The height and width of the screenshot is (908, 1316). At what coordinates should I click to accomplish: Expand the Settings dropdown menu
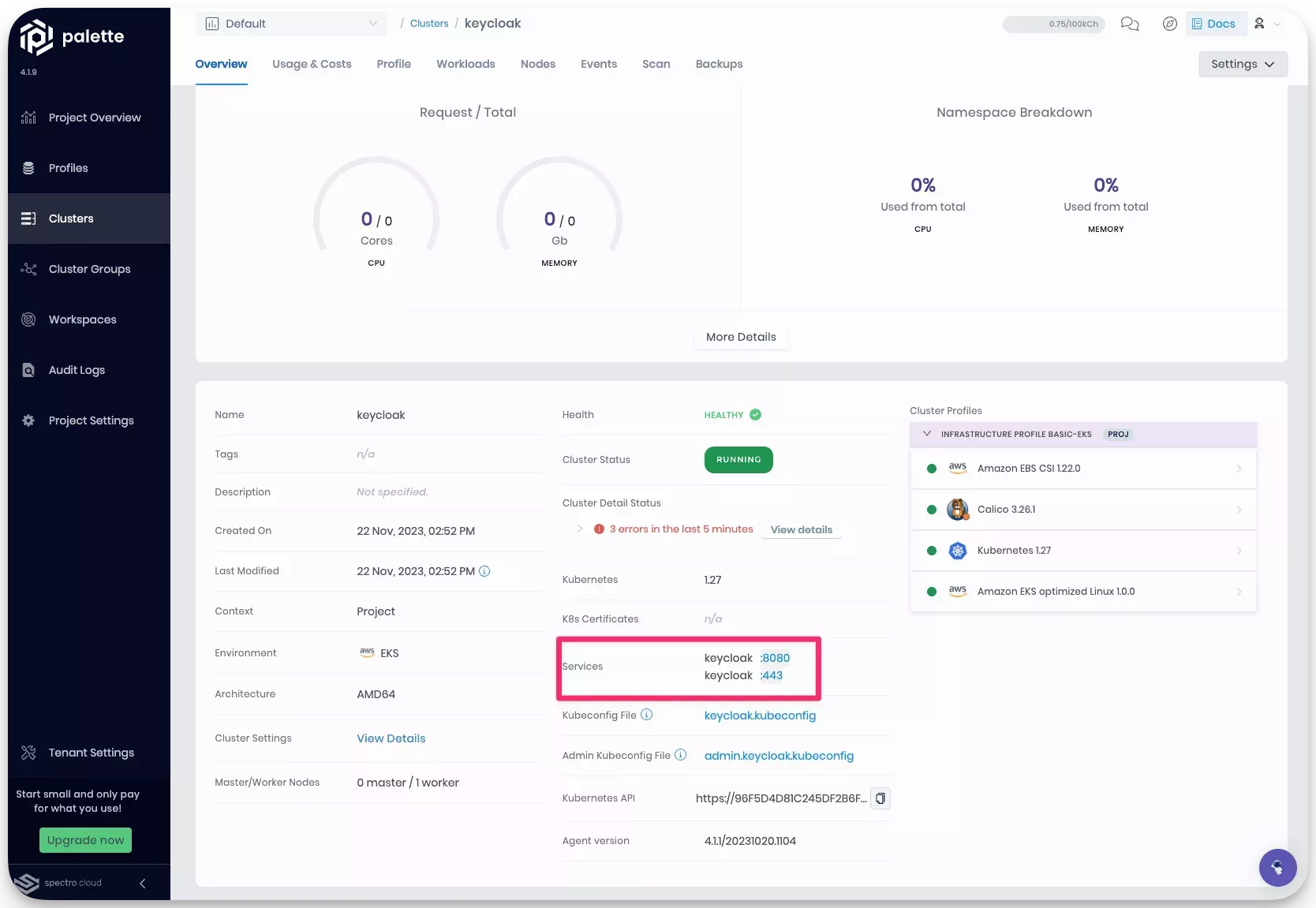(1242, 64)
